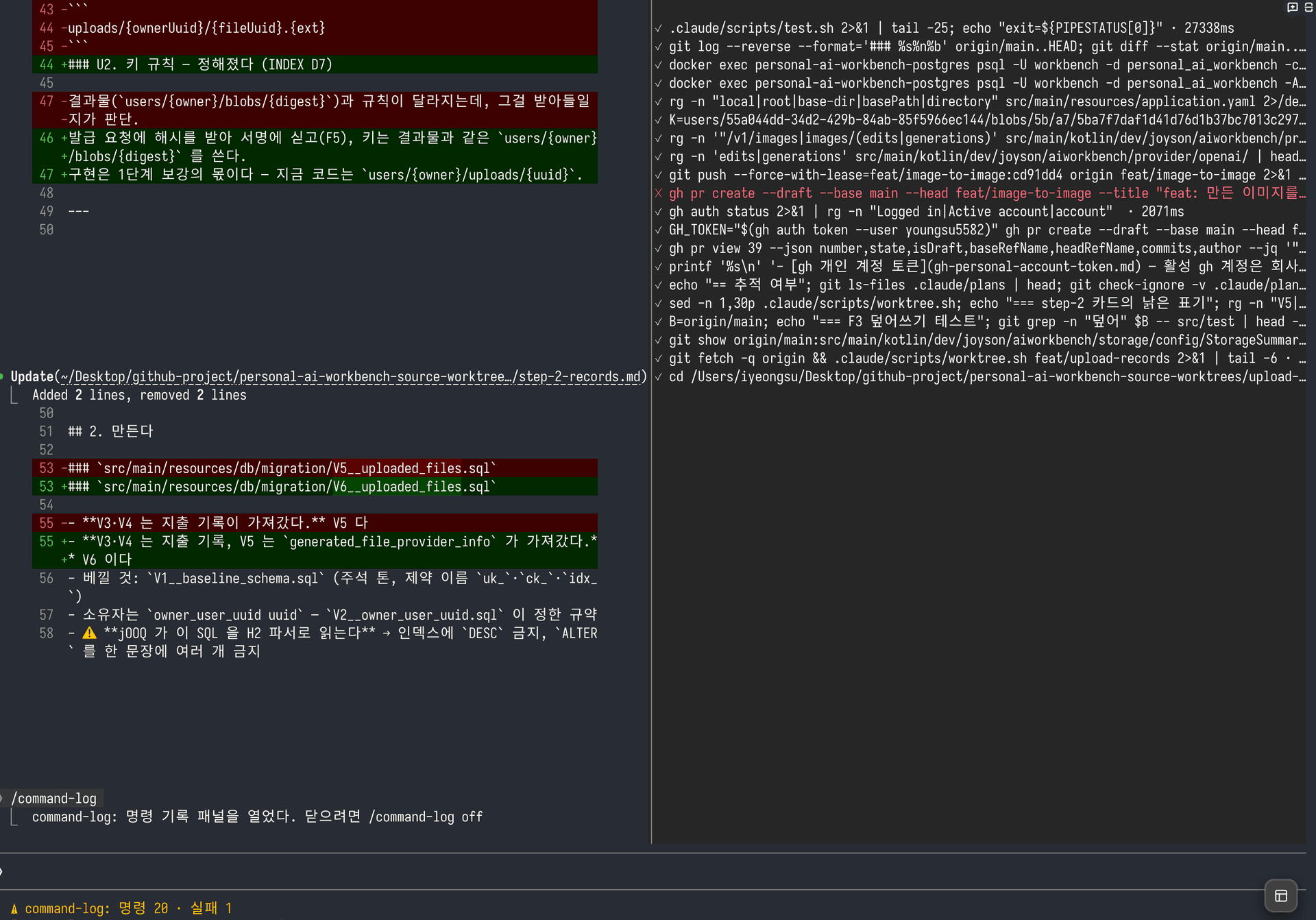Click the added V6__uploaded_files.sql diff line
Image resolution: width=1316 pixels, height=920 pixels.
(x=315, y=487)
